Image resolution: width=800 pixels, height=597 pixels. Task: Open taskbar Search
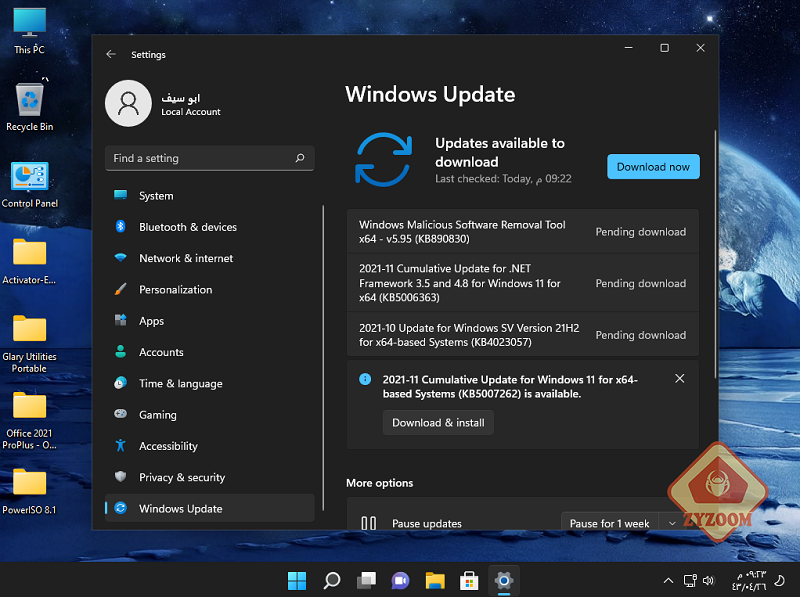pos(332,580)
